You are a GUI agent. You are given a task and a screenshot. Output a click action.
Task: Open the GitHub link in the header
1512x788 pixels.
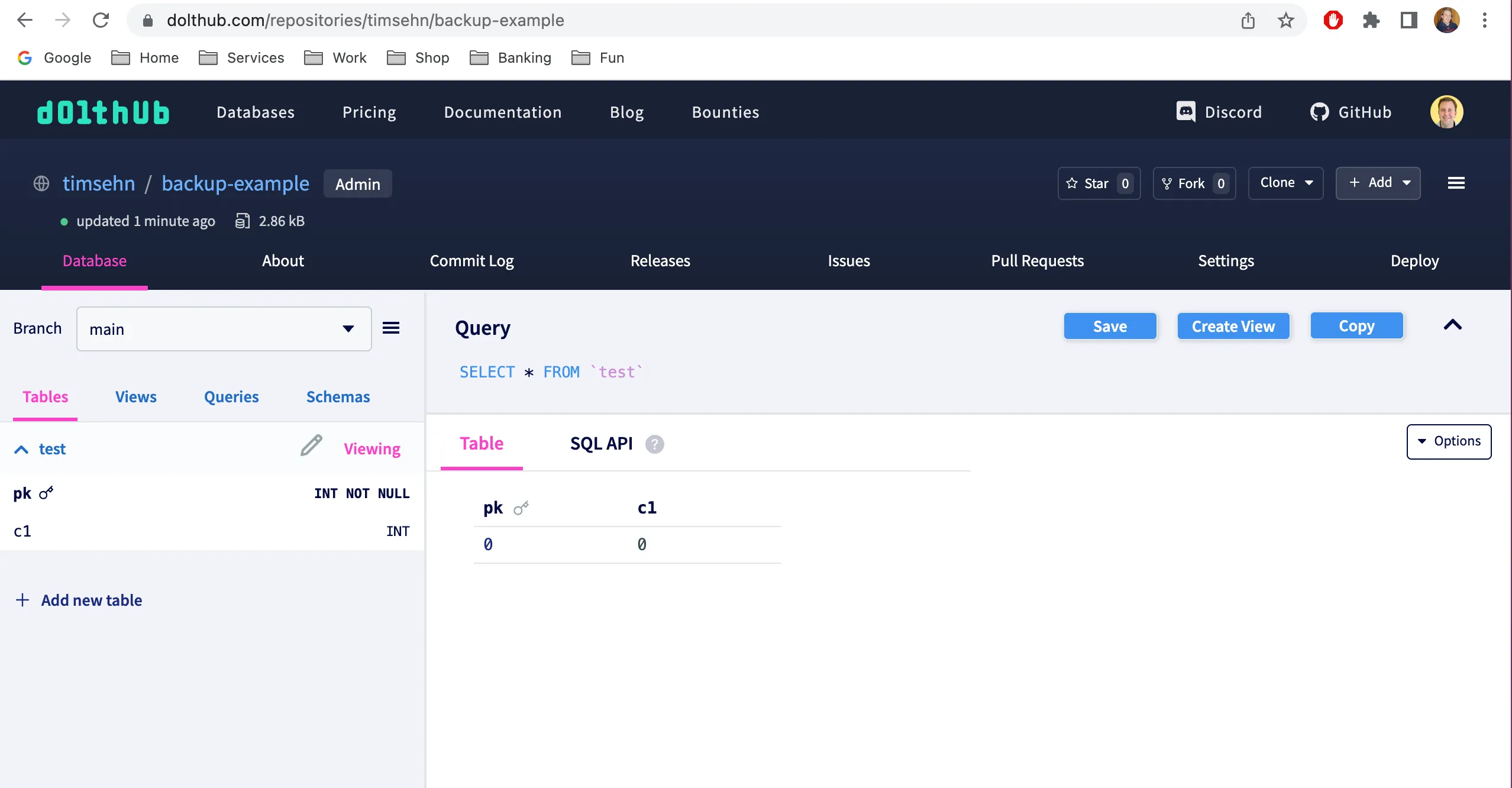(x=1351, y=112)
